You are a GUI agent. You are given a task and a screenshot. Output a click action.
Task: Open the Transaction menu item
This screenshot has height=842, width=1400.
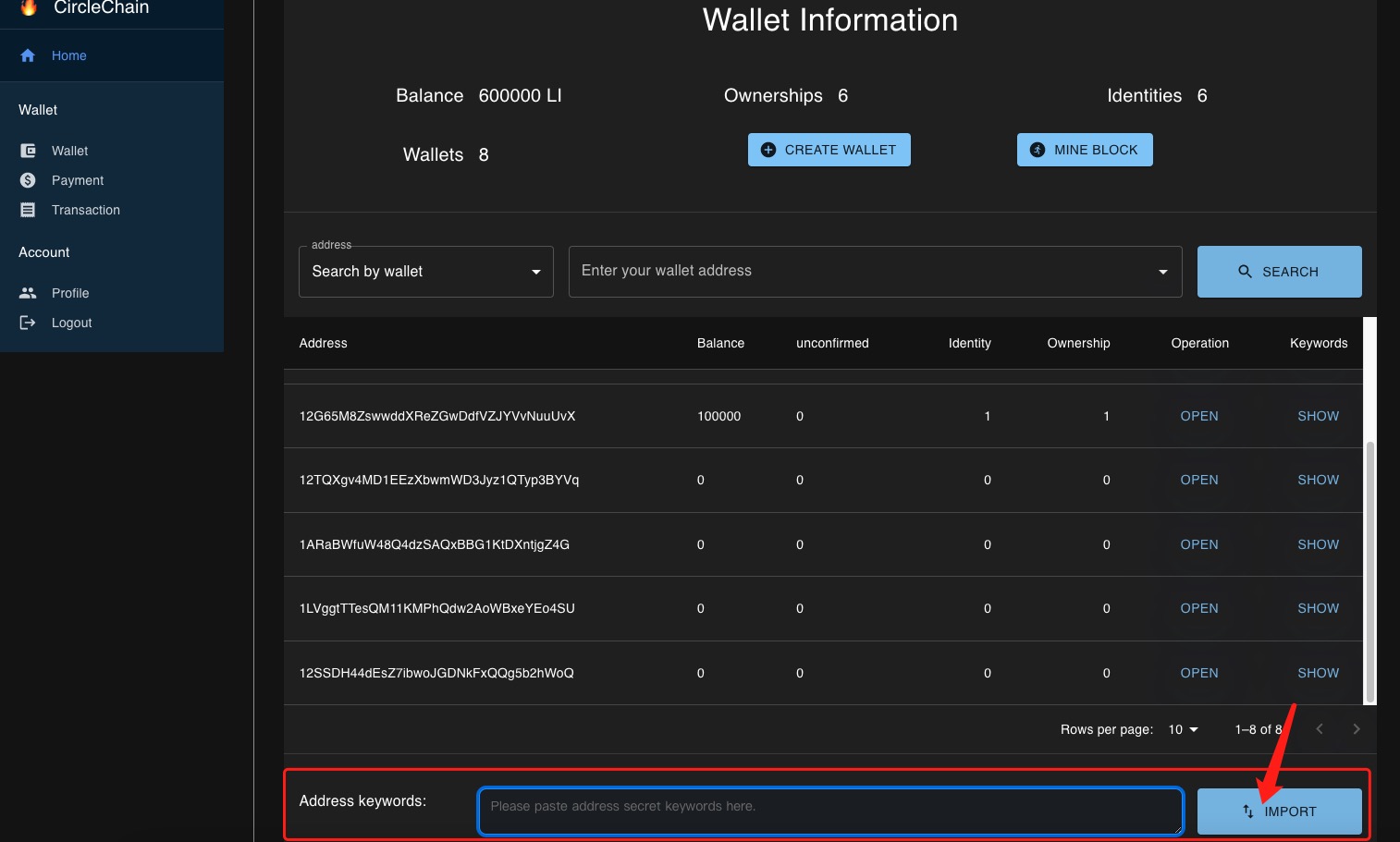click(85, 210)
